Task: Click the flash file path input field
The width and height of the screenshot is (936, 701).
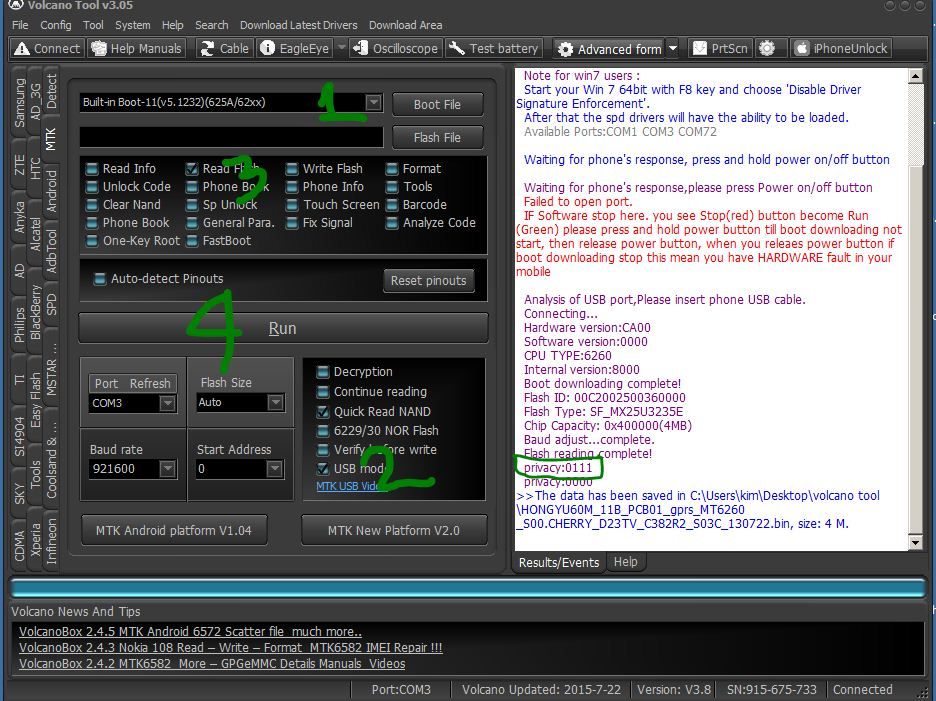Action: point(230,137)
